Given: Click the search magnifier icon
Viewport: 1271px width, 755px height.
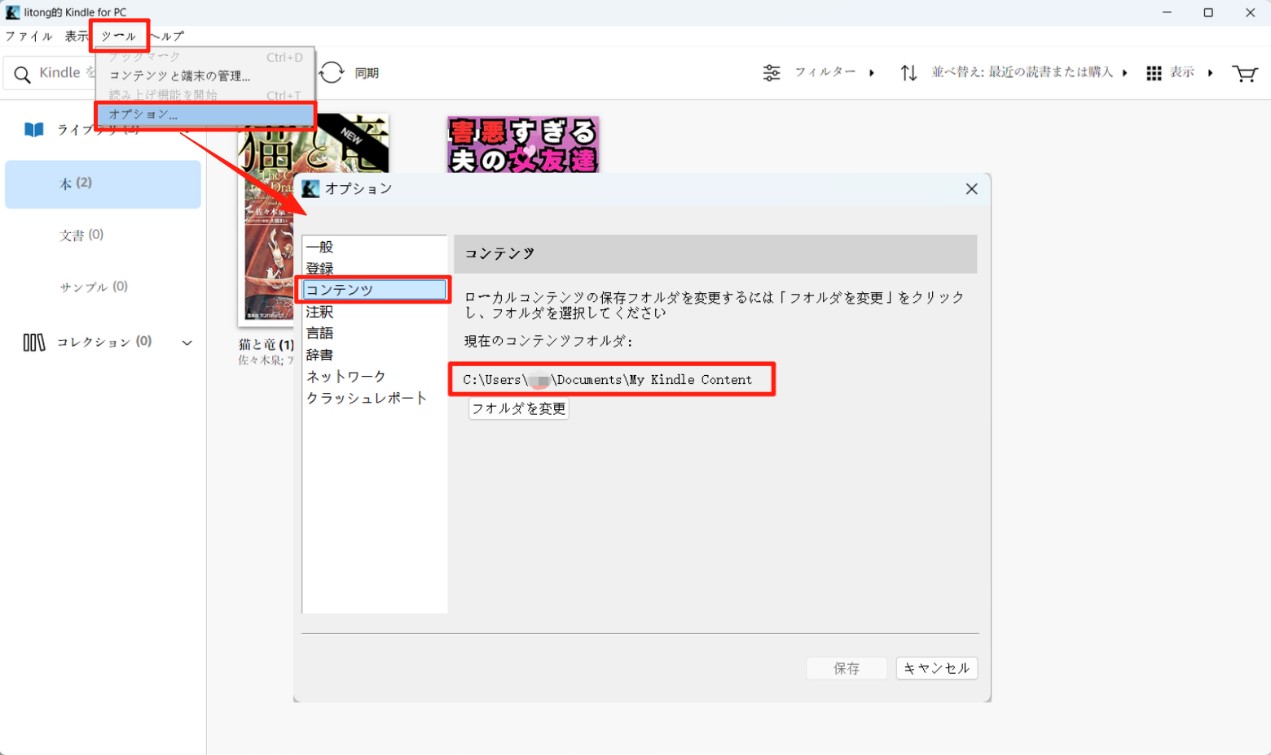Looking at the screenshot, I should (22, 74).
